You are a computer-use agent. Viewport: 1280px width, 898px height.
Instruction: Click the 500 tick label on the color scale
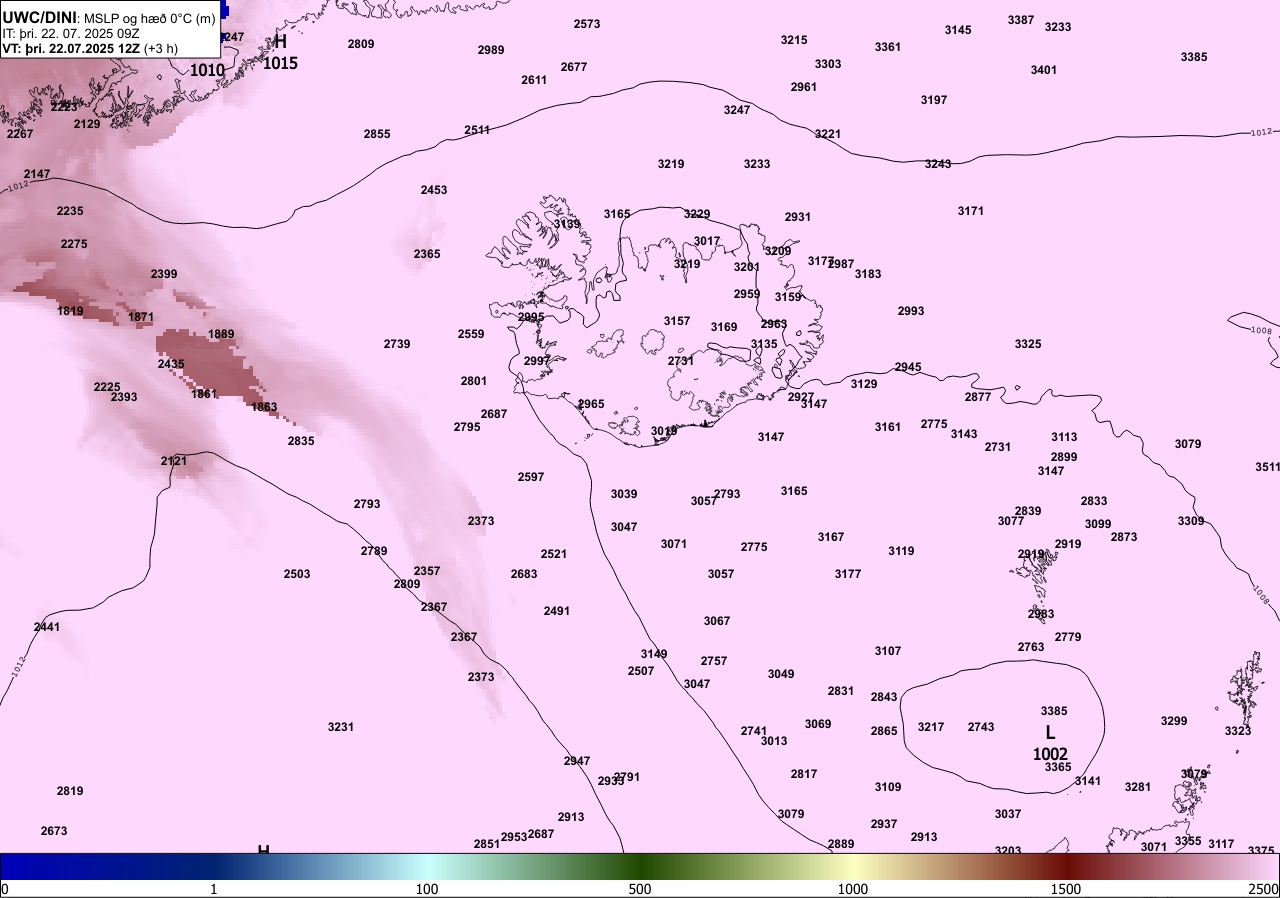640,889
